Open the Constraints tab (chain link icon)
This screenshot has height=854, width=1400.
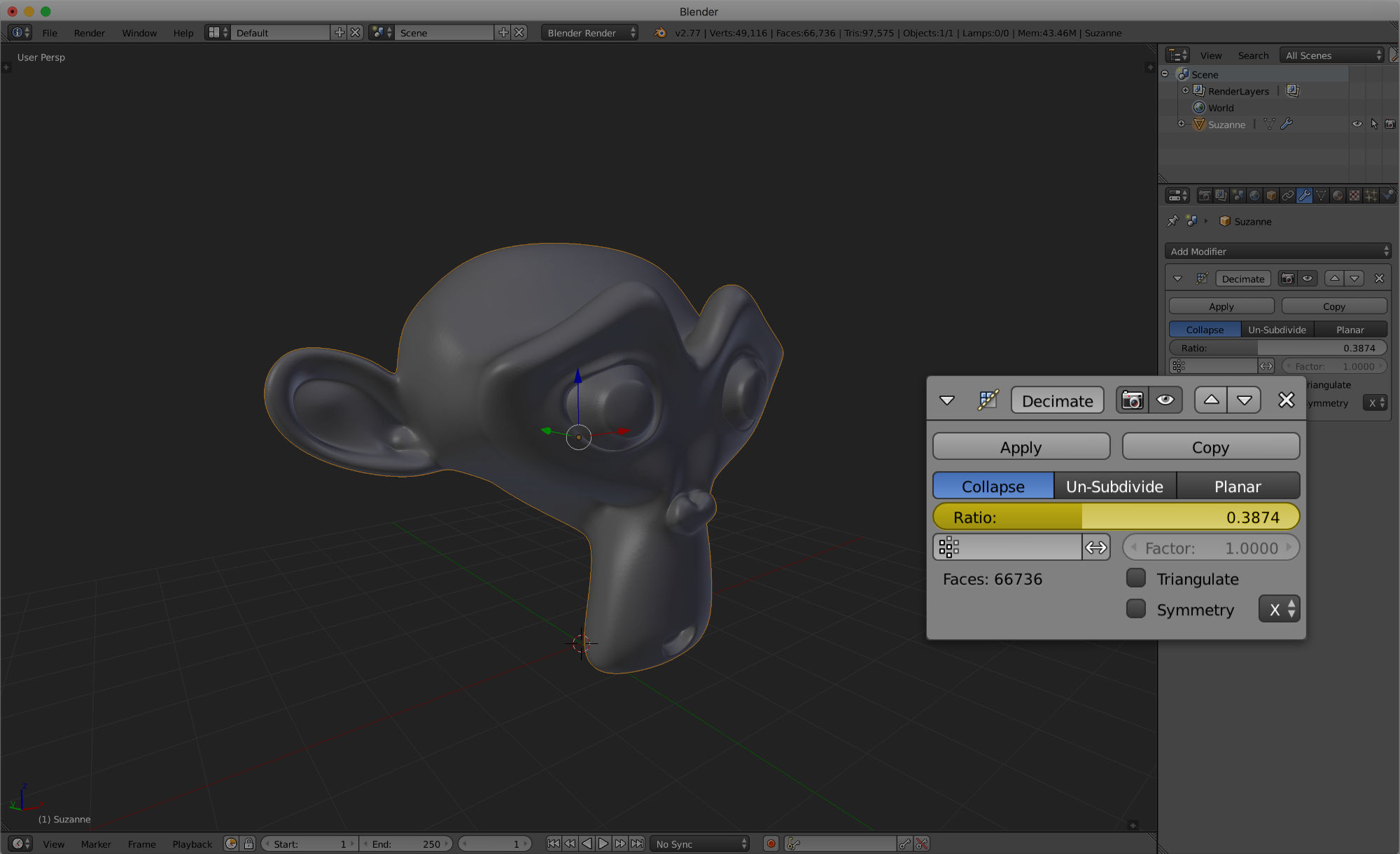[1288, 195]
